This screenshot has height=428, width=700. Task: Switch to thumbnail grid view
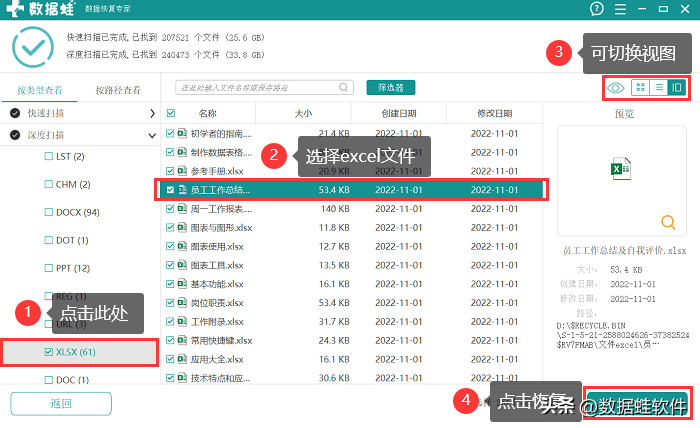[641, 88]
